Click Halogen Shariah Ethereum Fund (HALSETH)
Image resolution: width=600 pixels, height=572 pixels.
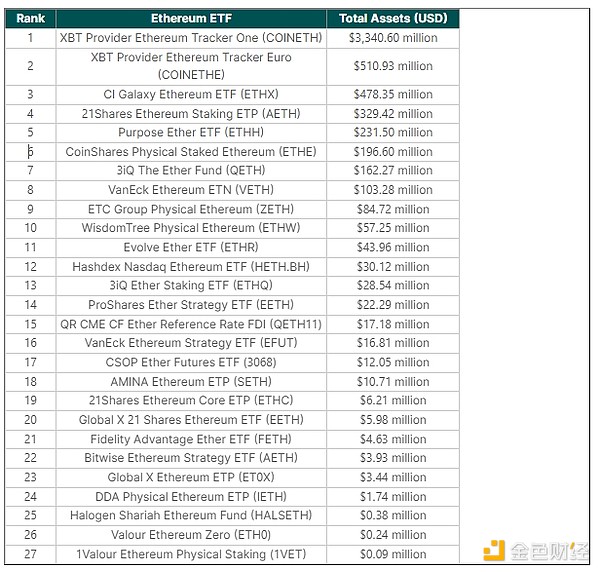(191, 515)
